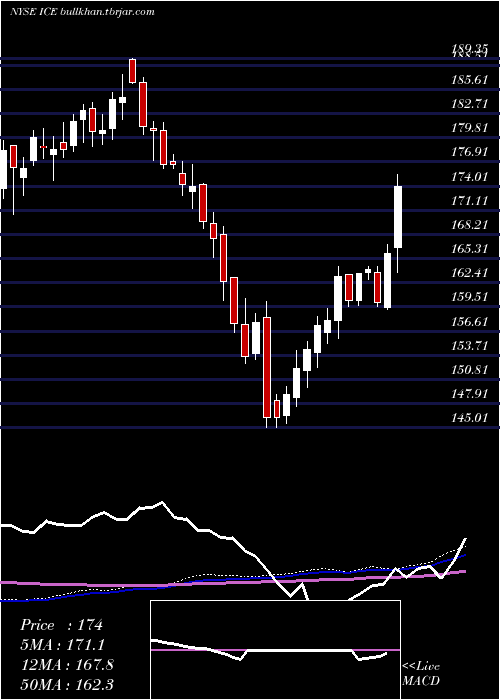
Task: Click inside the MACD inset panel
Action: (275, 650)
